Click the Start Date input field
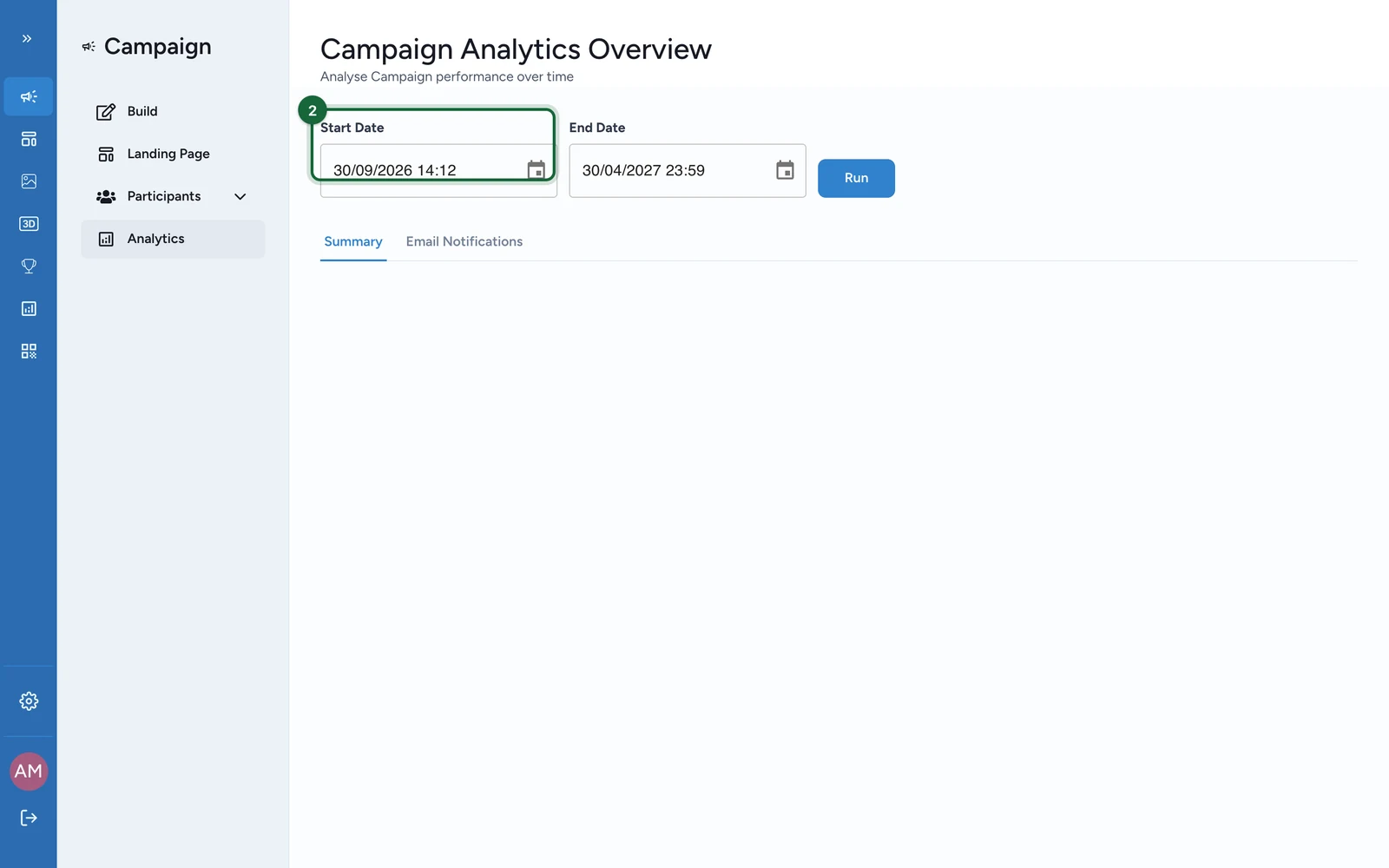The height and width of the screenshot is (868, 1389). [x=438, y=171]
